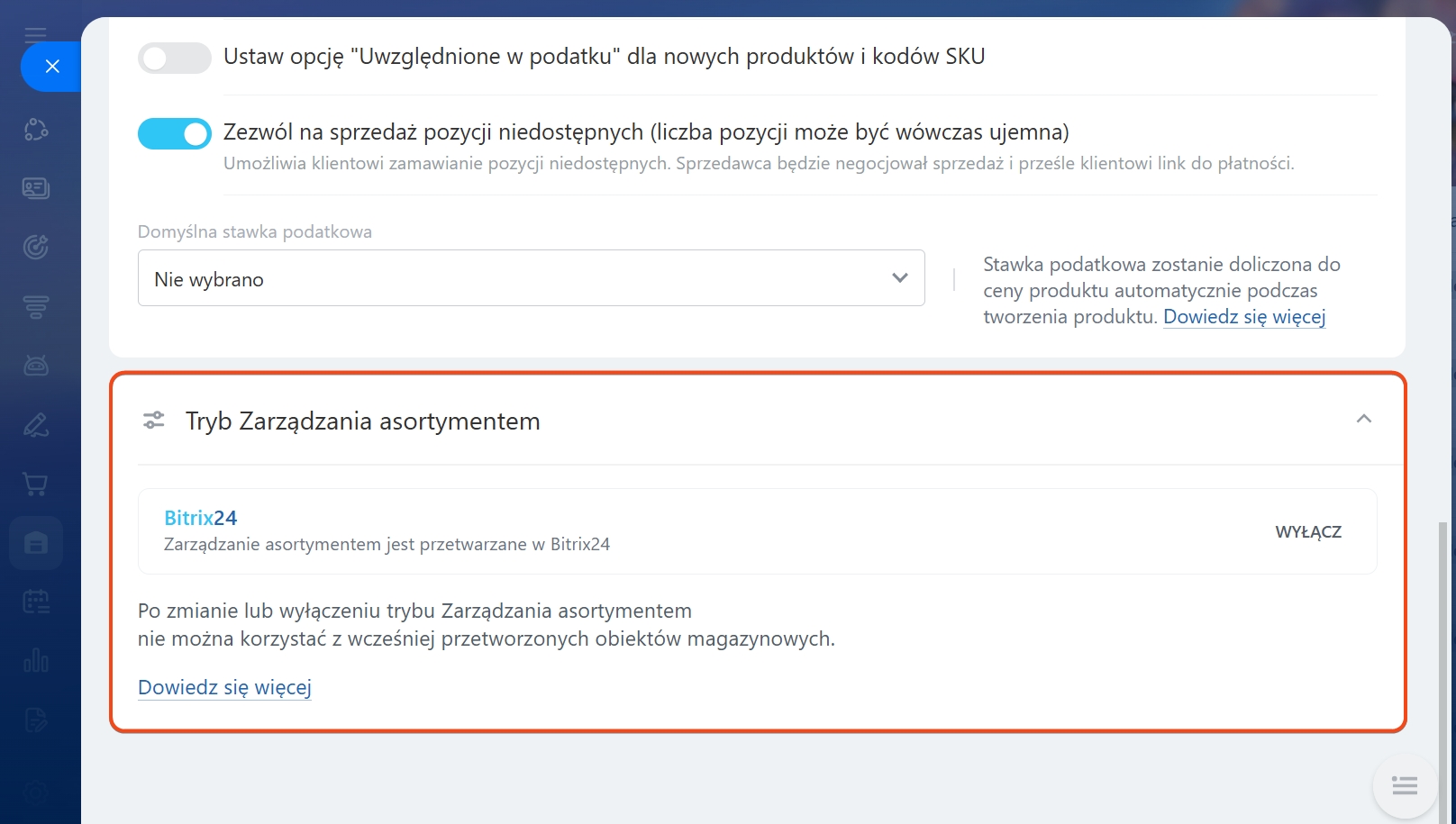Open the floating list menu button

(x=1405, y=785)
